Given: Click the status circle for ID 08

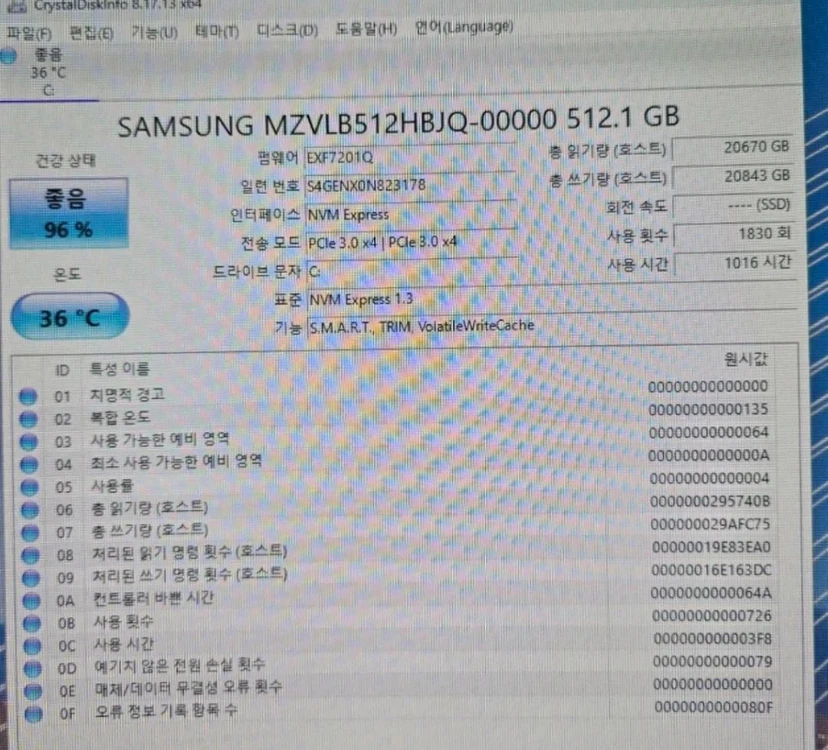Looking at the screenshot, I should [31, 555].
